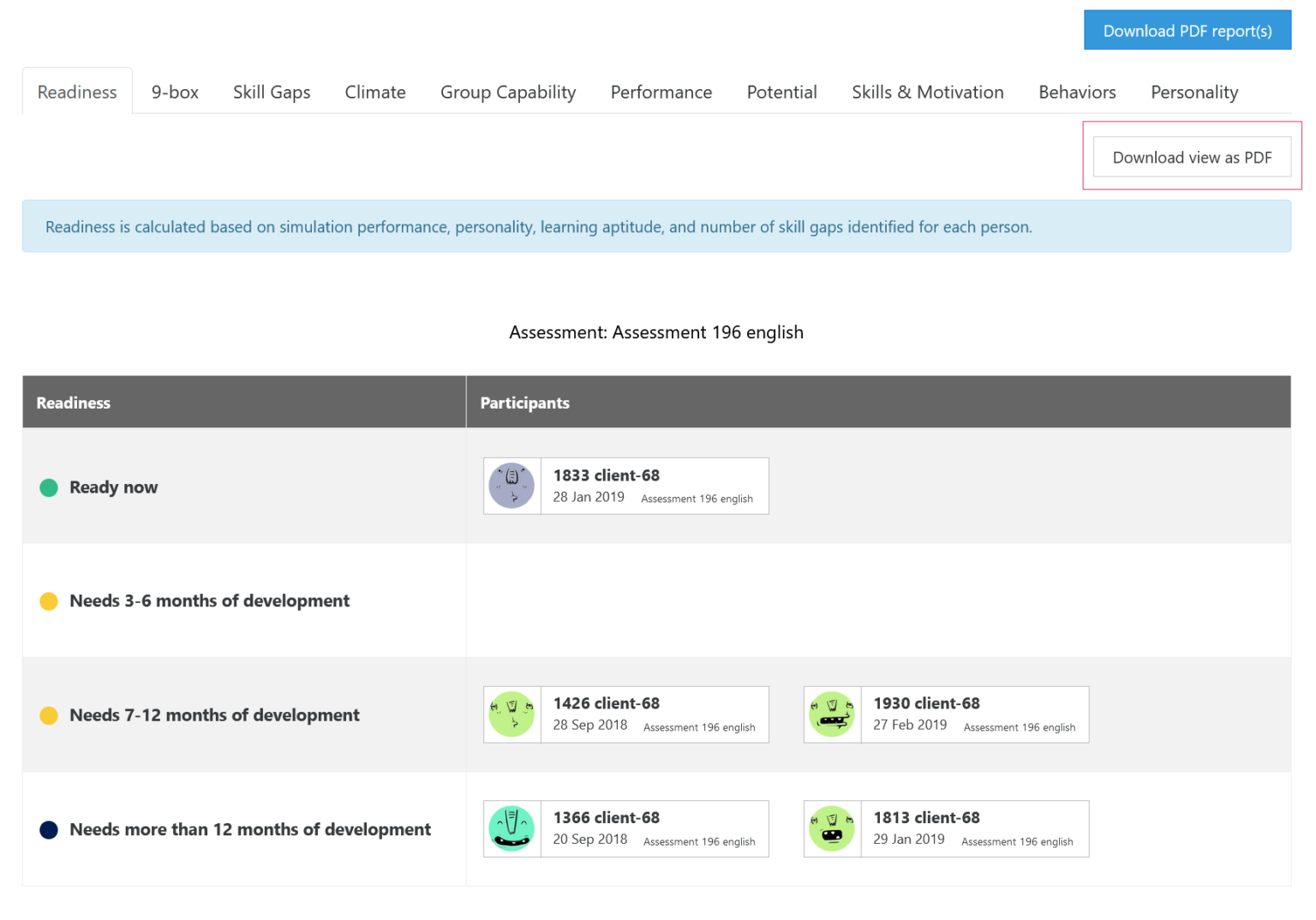Click the avatar icon for participant 1366 client-68

[511, 828]
